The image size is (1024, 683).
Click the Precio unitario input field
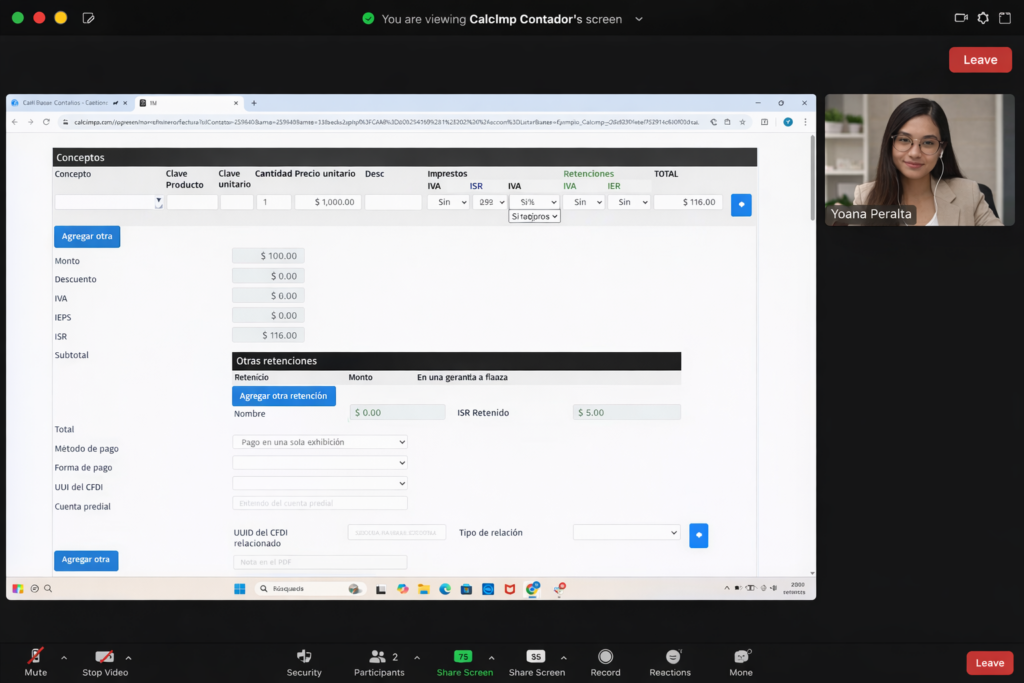pyautogui.click(x=327, y=202)
